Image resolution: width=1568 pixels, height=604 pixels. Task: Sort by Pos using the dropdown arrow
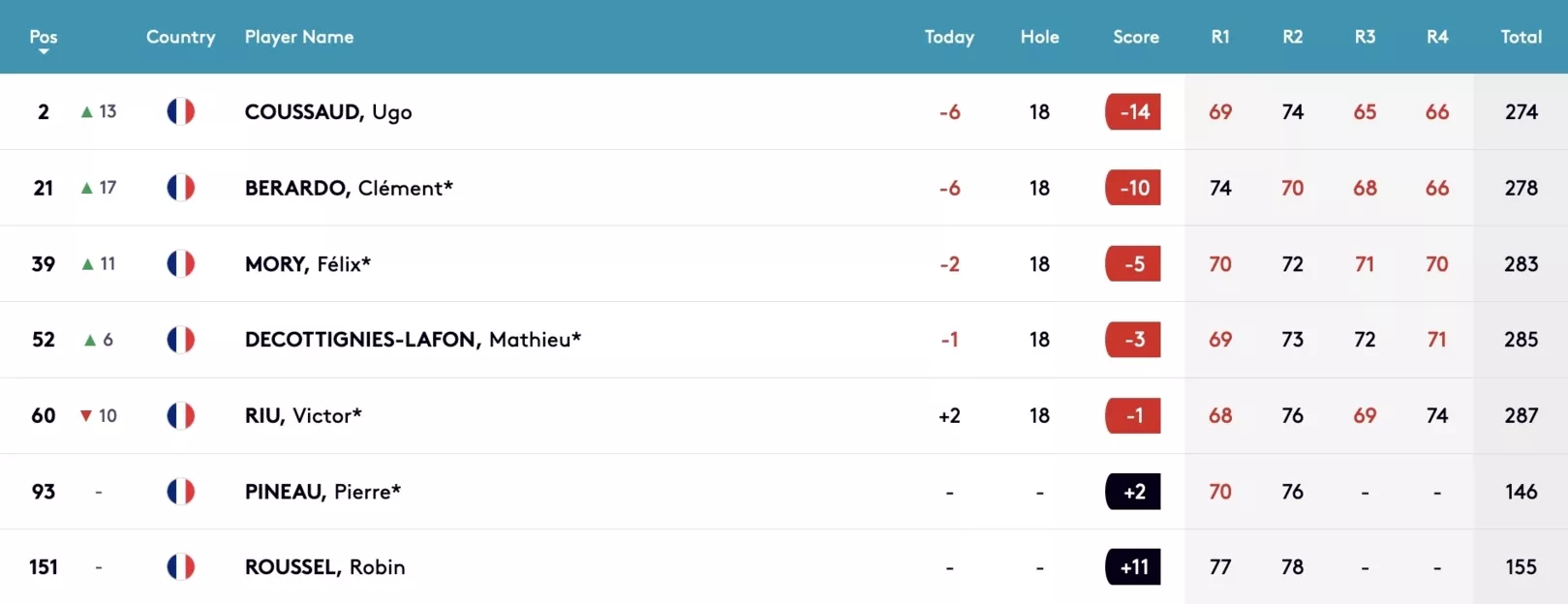44,51
